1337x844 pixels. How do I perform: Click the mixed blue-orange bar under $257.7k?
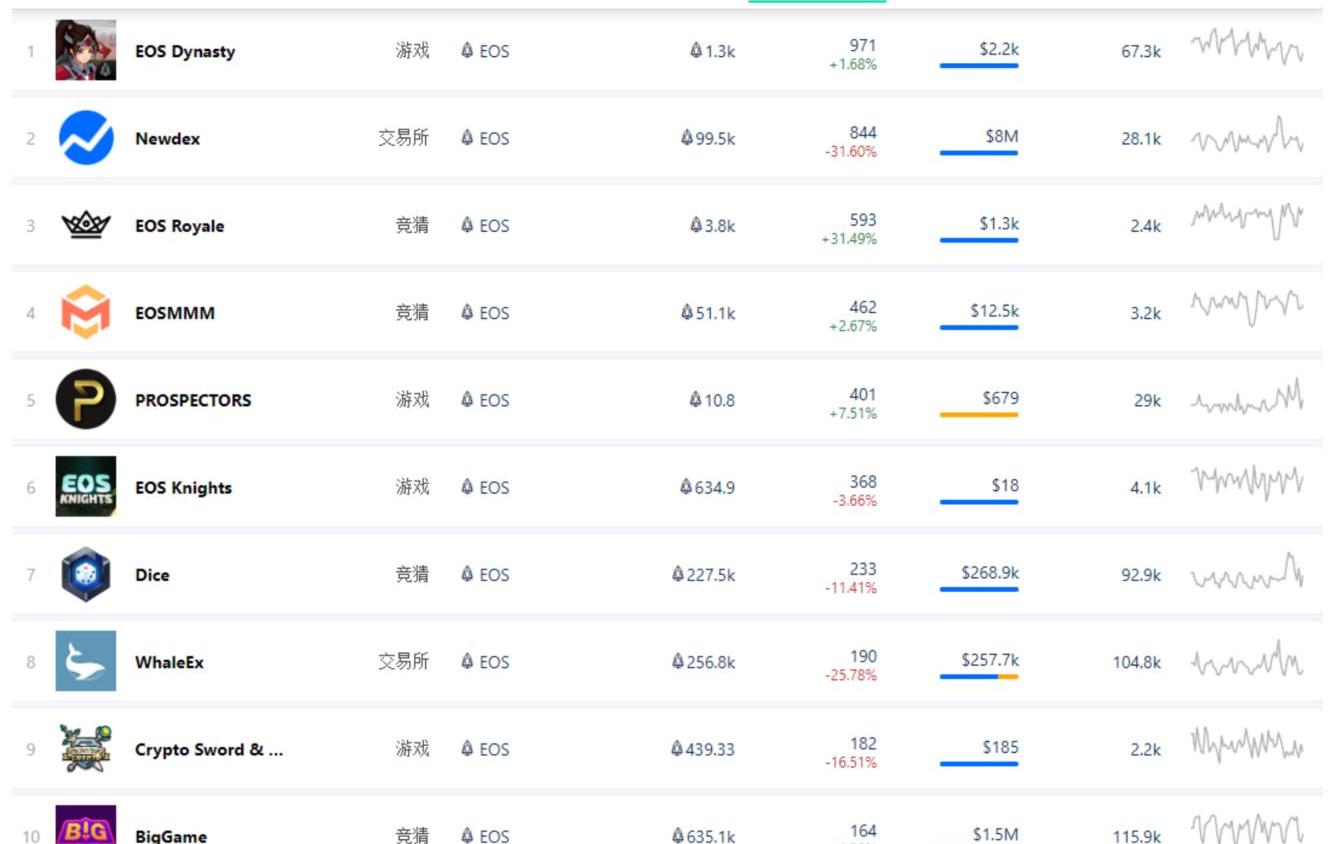pos(979,677)
